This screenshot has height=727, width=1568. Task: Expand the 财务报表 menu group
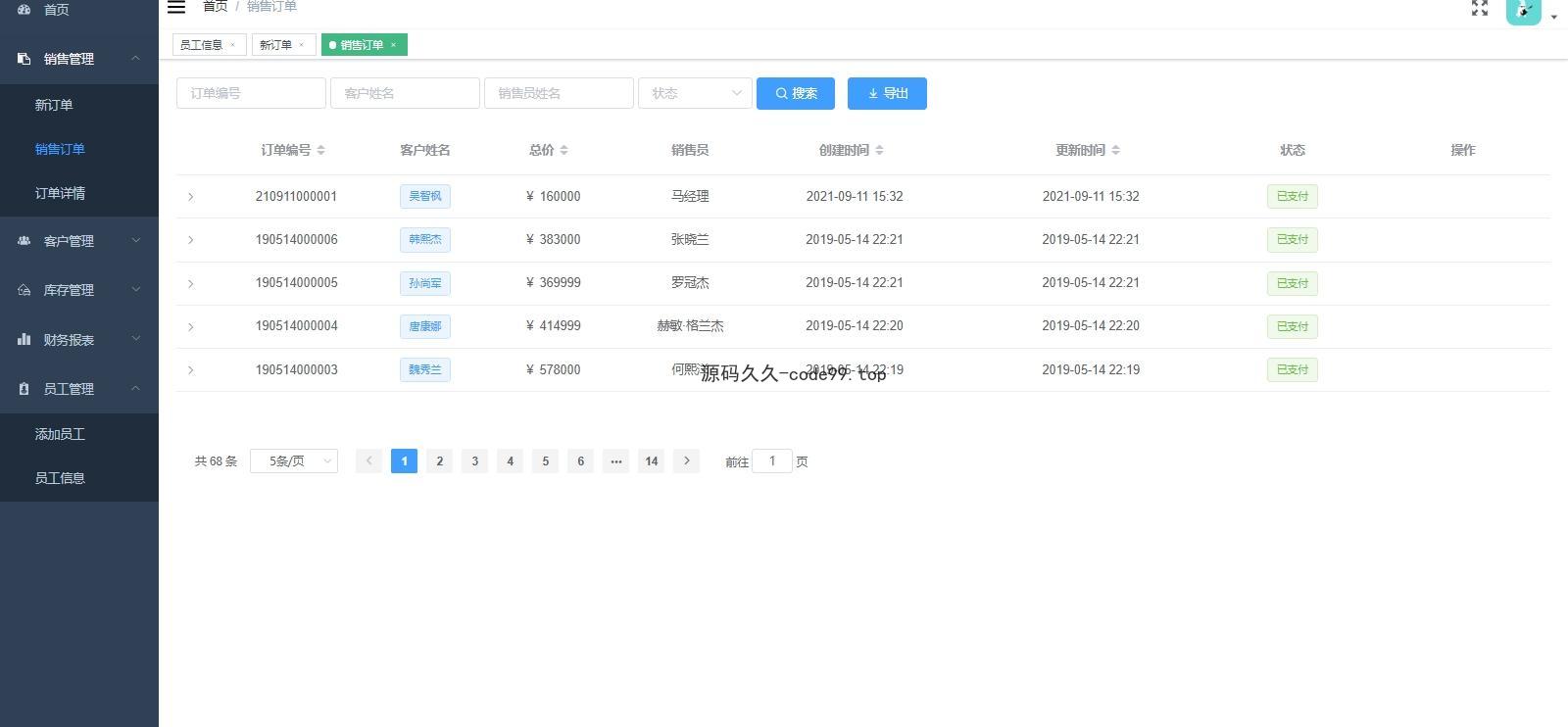coord(136,339)
